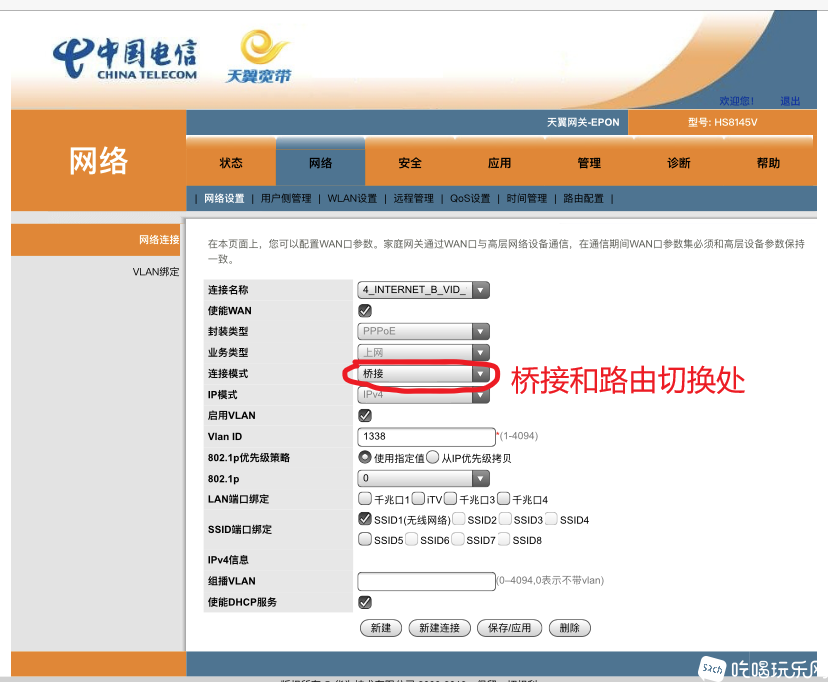Check the iTV LAN binding box
The image size is (828, 682).
(418, 498)
